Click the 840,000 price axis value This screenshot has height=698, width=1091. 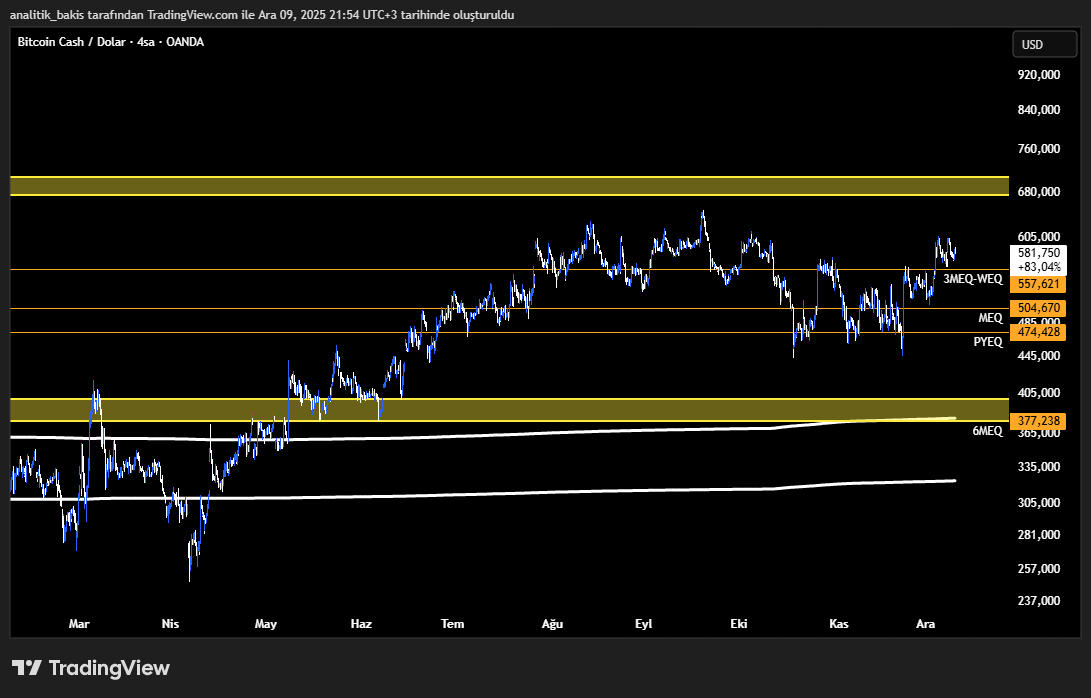(1039, 109)
